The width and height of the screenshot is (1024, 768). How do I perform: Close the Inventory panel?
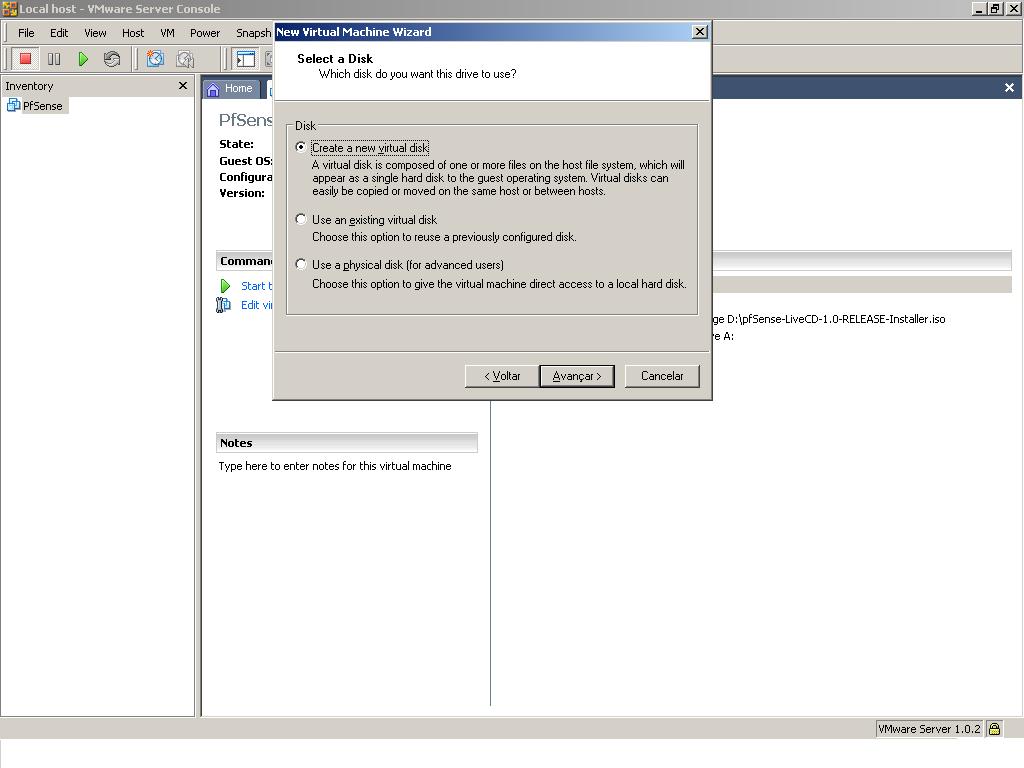(x=183, y=86)
